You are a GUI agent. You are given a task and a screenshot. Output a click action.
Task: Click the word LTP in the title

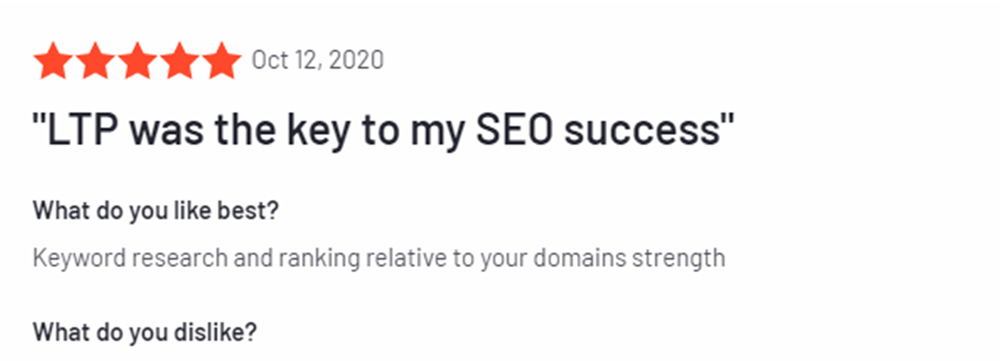pyautogui.click(x=87, y=128)
